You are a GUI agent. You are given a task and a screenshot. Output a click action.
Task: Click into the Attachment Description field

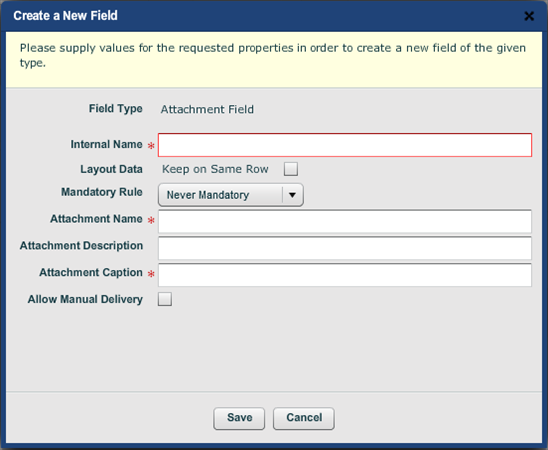click(345, 248)
